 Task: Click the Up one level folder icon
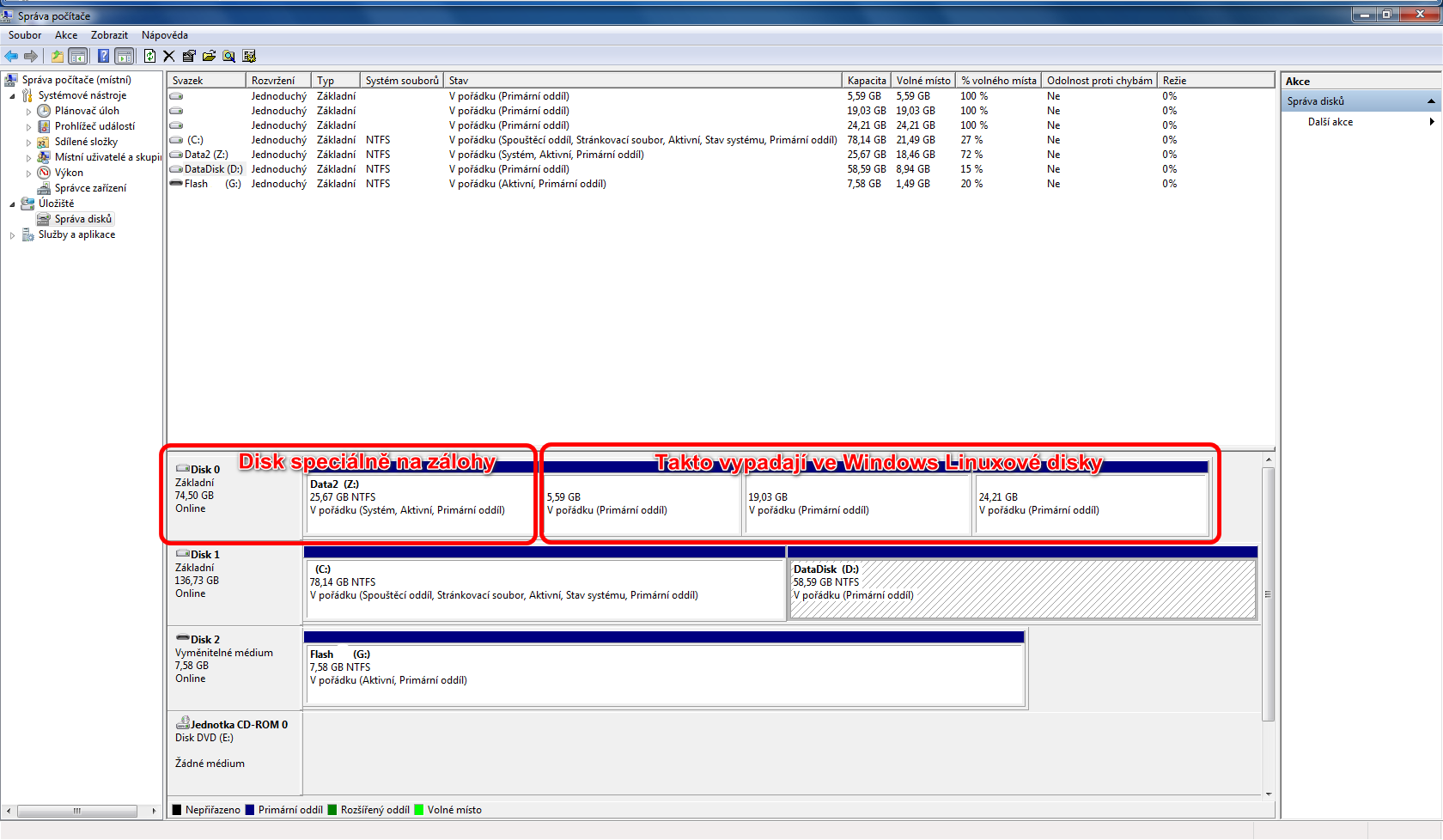tap(57, 56)
